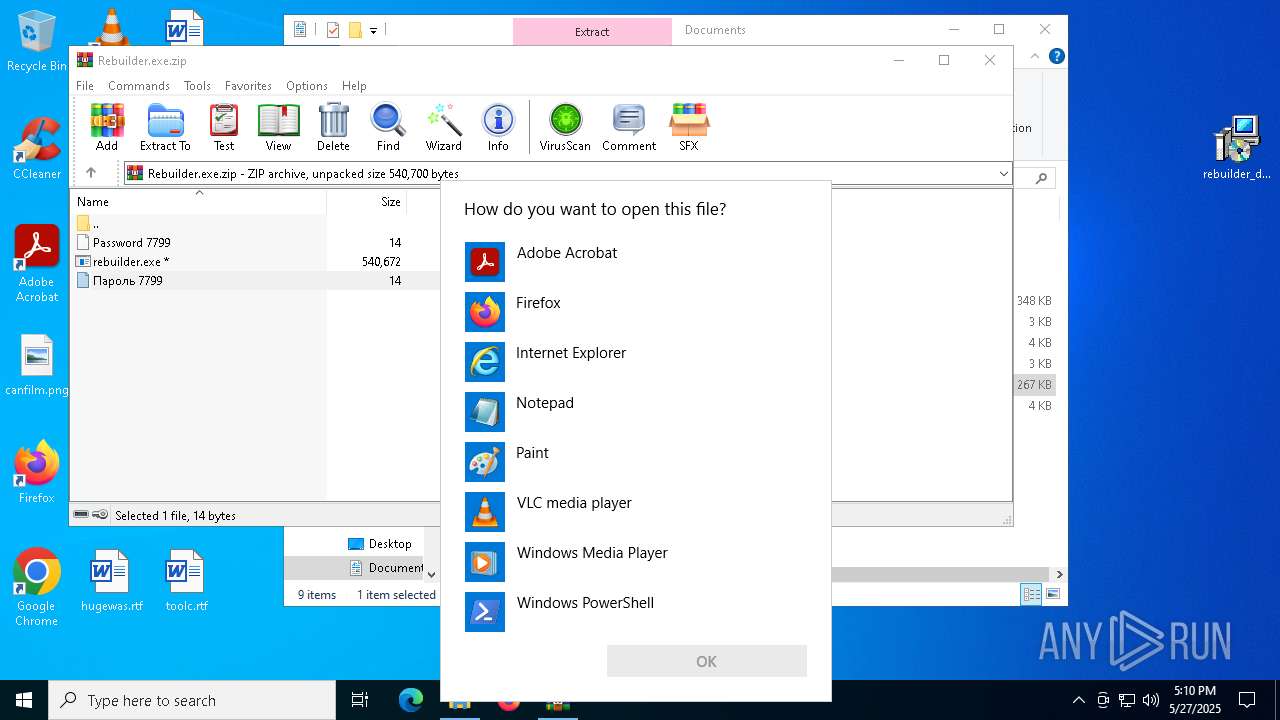Open Firefox desktop shortcut
This screenshot has height=720, width=1280.
coord(37,472)
